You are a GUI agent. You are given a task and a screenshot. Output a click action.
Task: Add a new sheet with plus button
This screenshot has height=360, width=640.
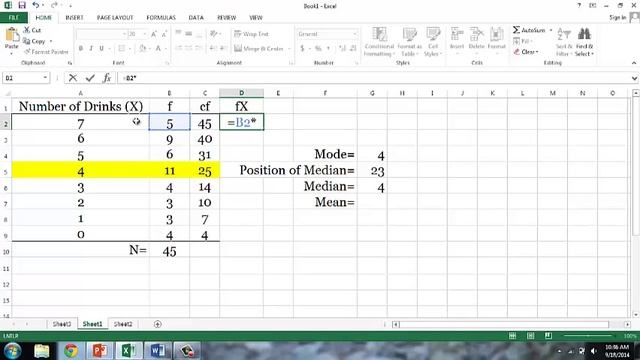pyautogui.click(x=158, y=324)
